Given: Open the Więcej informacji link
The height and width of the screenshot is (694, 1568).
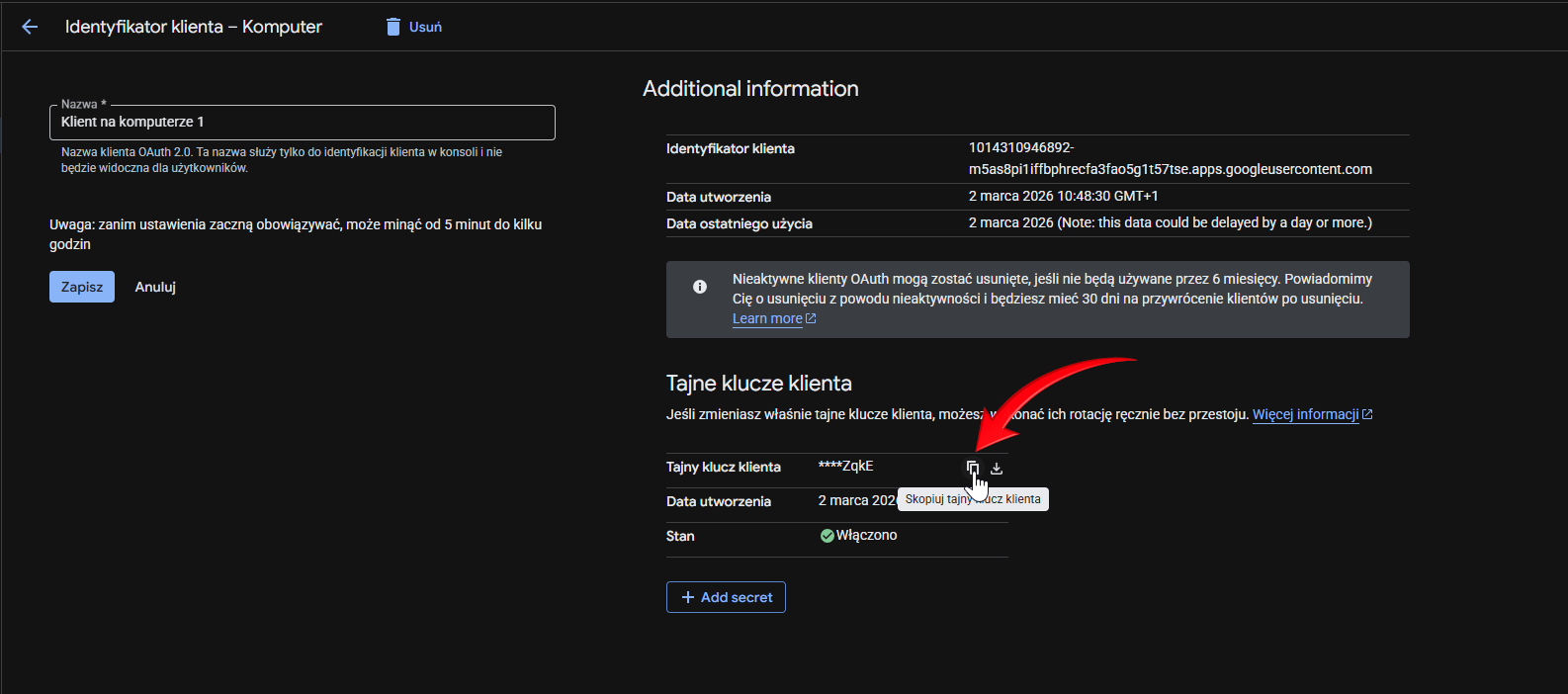Looking at the screenshot, I should tap(1305, 414).
